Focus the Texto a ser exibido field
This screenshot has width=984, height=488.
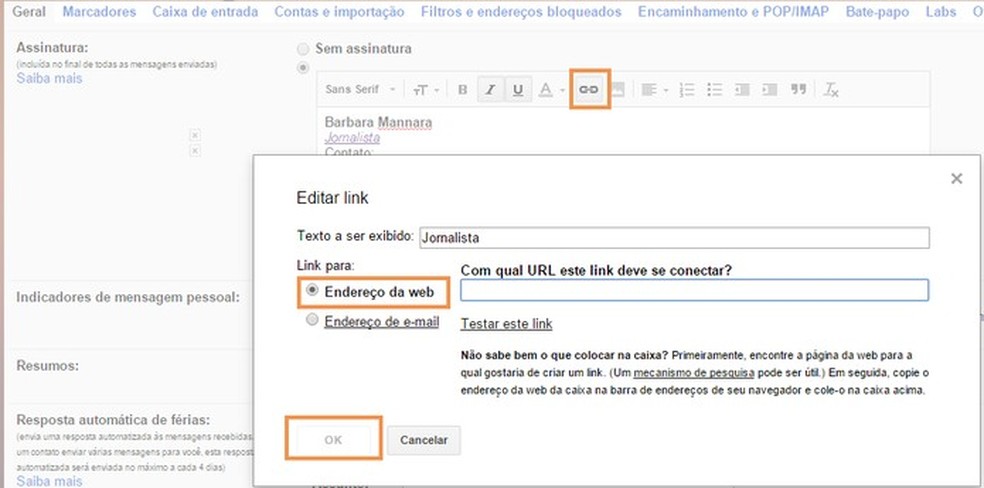pos(674,238)
